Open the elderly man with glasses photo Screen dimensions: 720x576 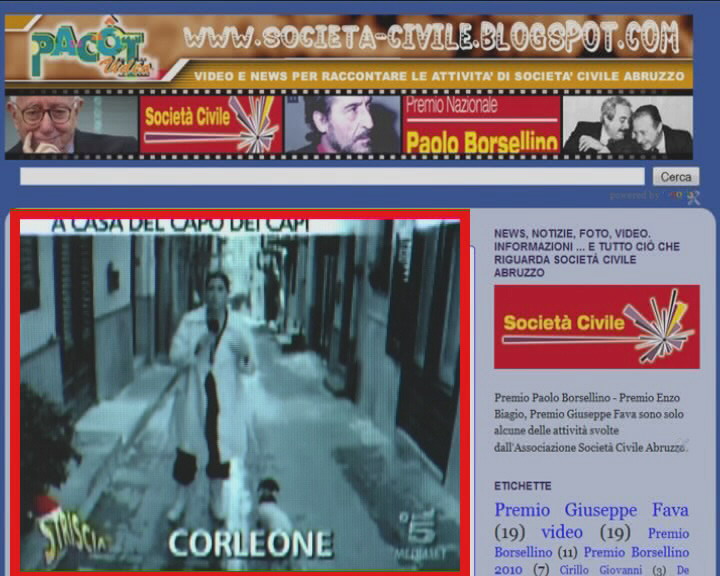click(x=71, y=124)
